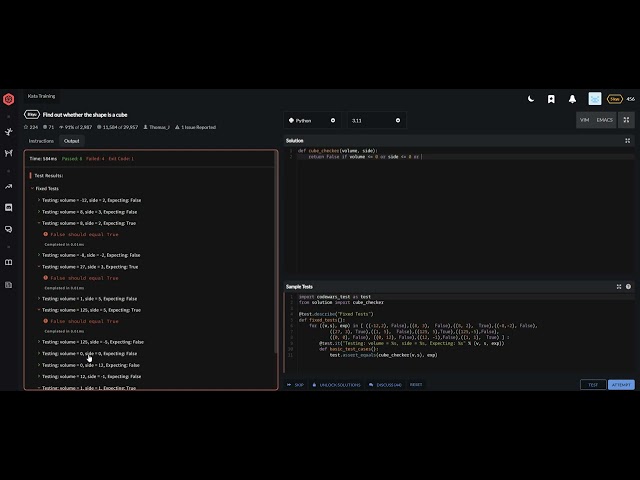Image resolution: width=640 pixels, height=480 pixels.
Task: Collapse the Fixed Tests group
Action: 45,189
